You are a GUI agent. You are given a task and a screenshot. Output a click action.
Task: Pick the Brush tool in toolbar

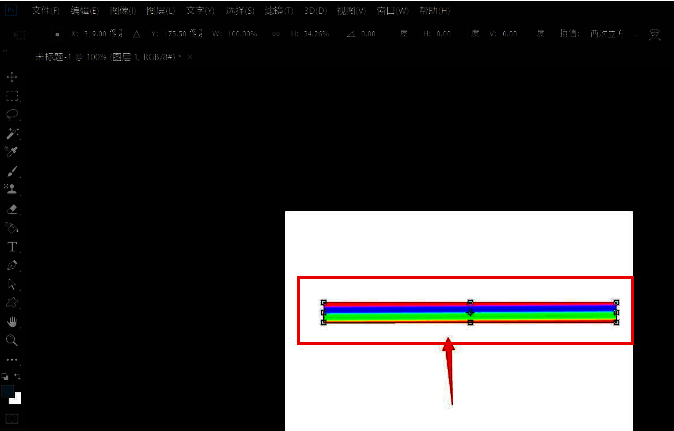tap(12, 171)
